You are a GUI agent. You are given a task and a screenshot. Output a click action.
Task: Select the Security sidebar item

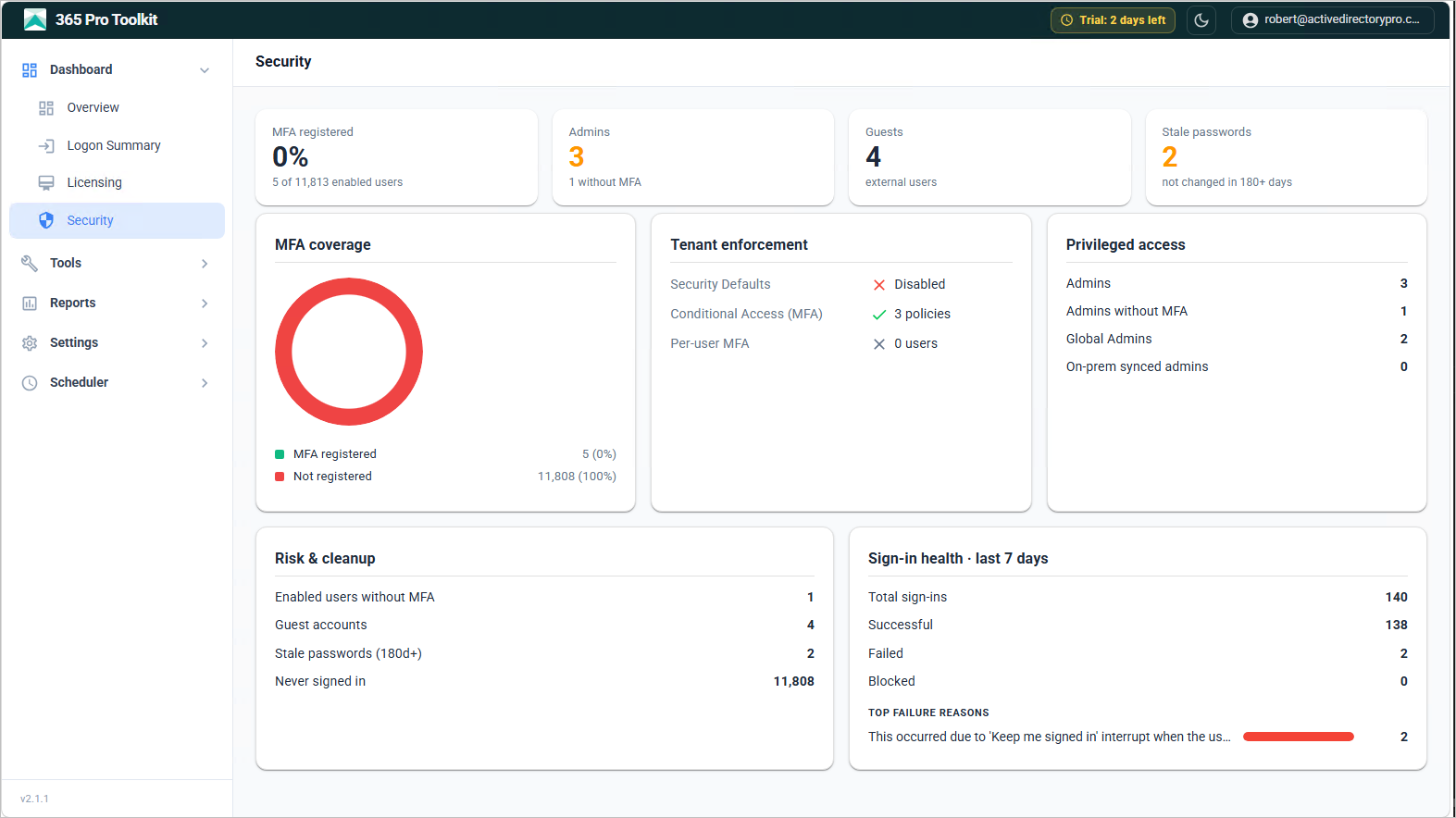point(117,220)
